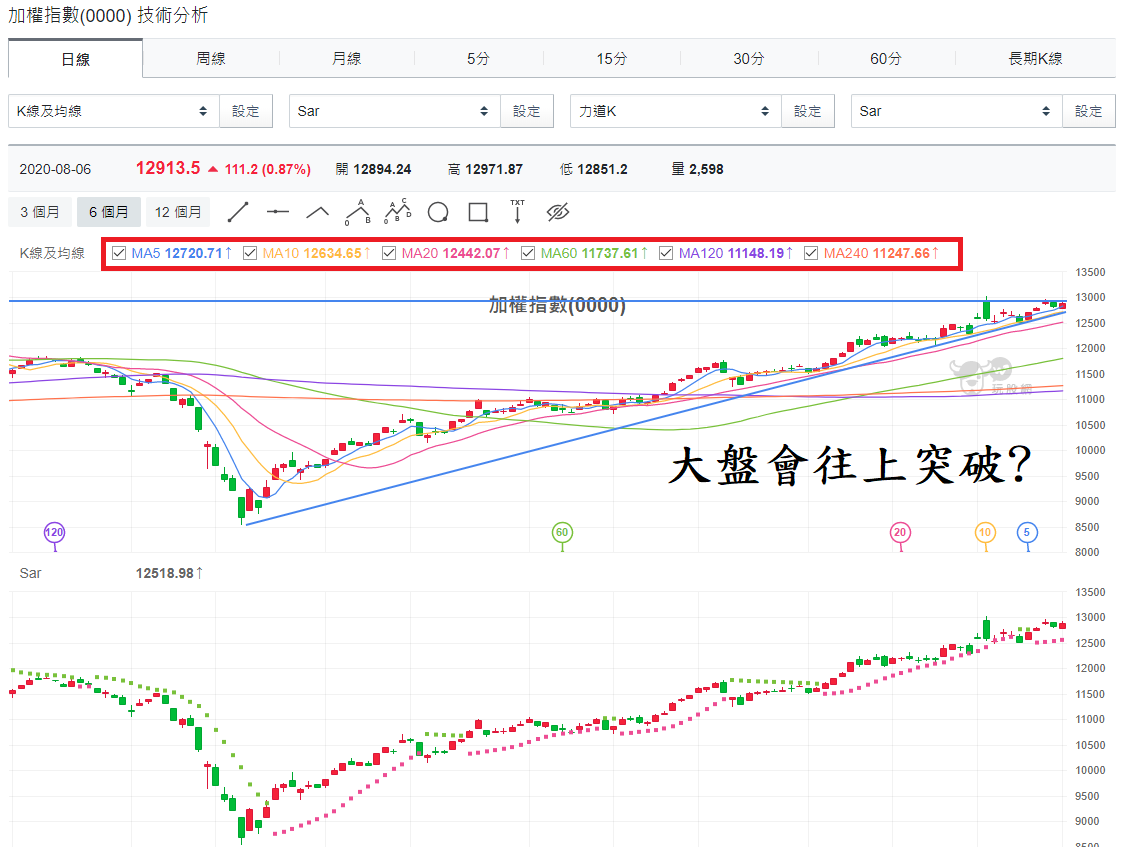1126x847 pixels.
Task: Switch to the 15分 chart tab
Action: (612, 58)
